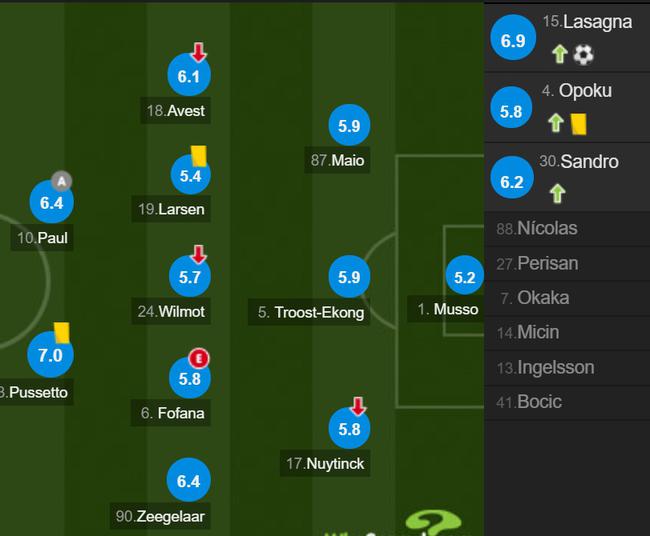Click the red substitution arrow on Nuytinck
This screenshot has width=650, height=536.
click(358, 406)
